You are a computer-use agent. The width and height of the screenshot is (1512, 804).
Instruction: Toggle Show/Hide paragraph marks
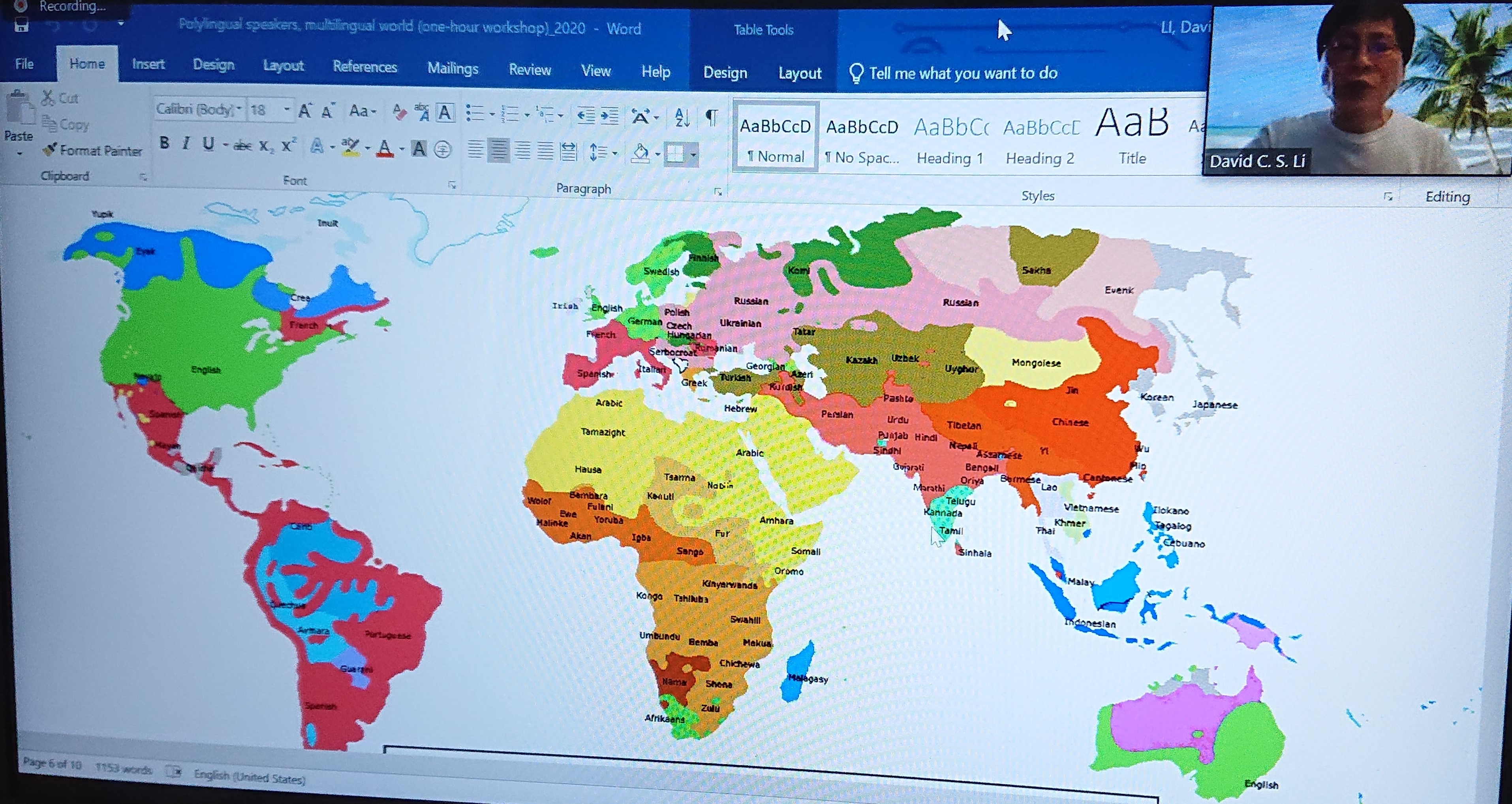pyautogui.click(x=712, y=118)
